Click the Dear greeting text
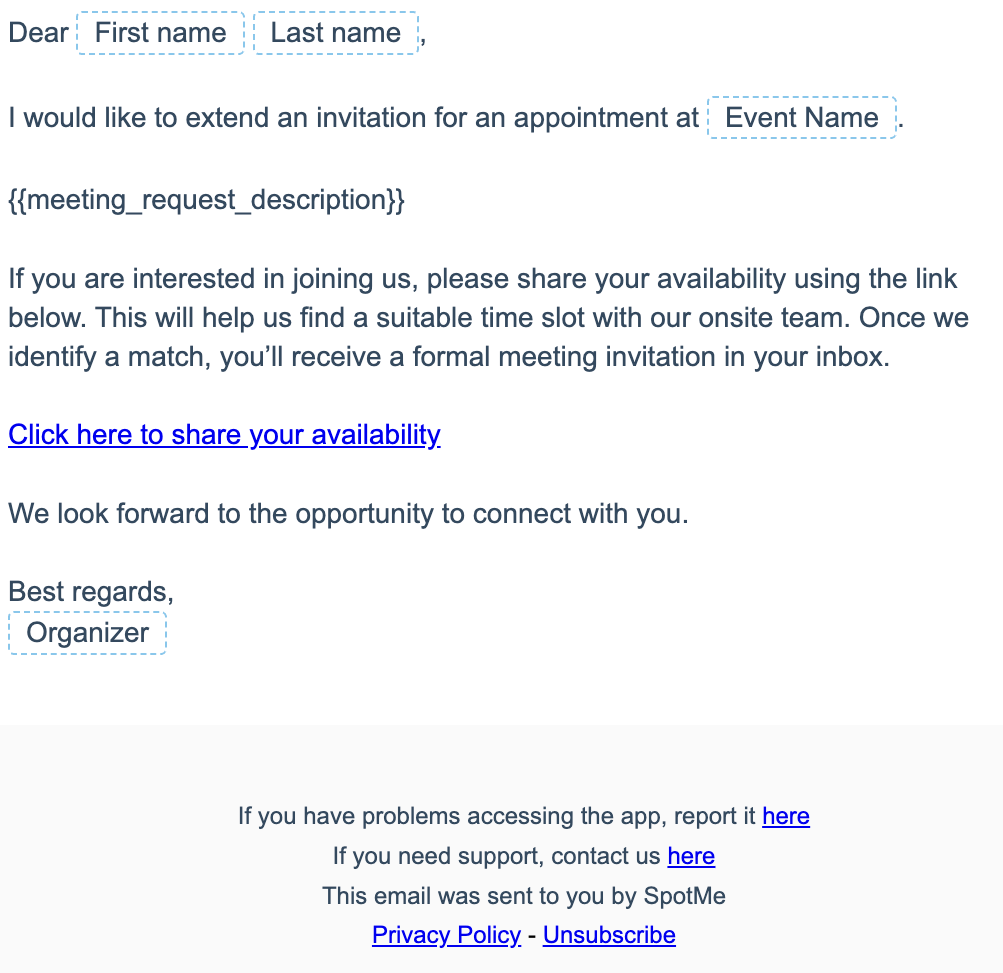 coord(38,33)
